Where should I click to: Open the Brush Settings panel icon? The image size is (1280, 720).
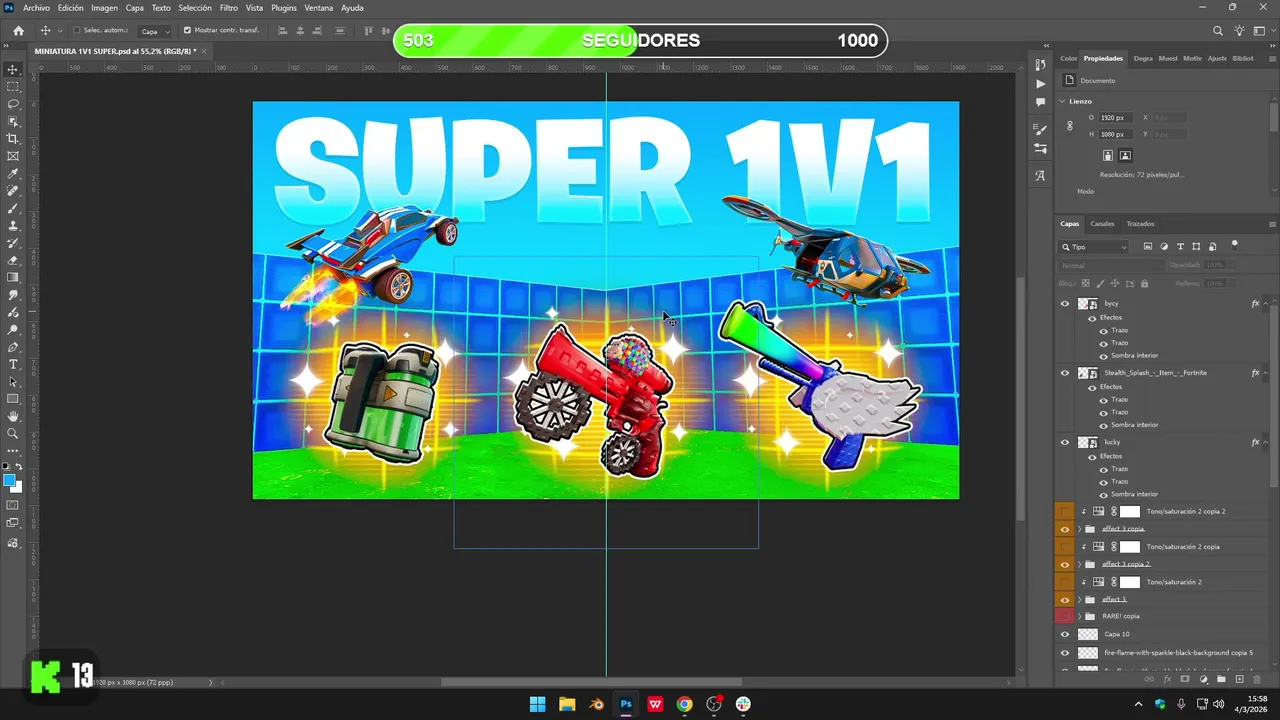[1041, 130]
